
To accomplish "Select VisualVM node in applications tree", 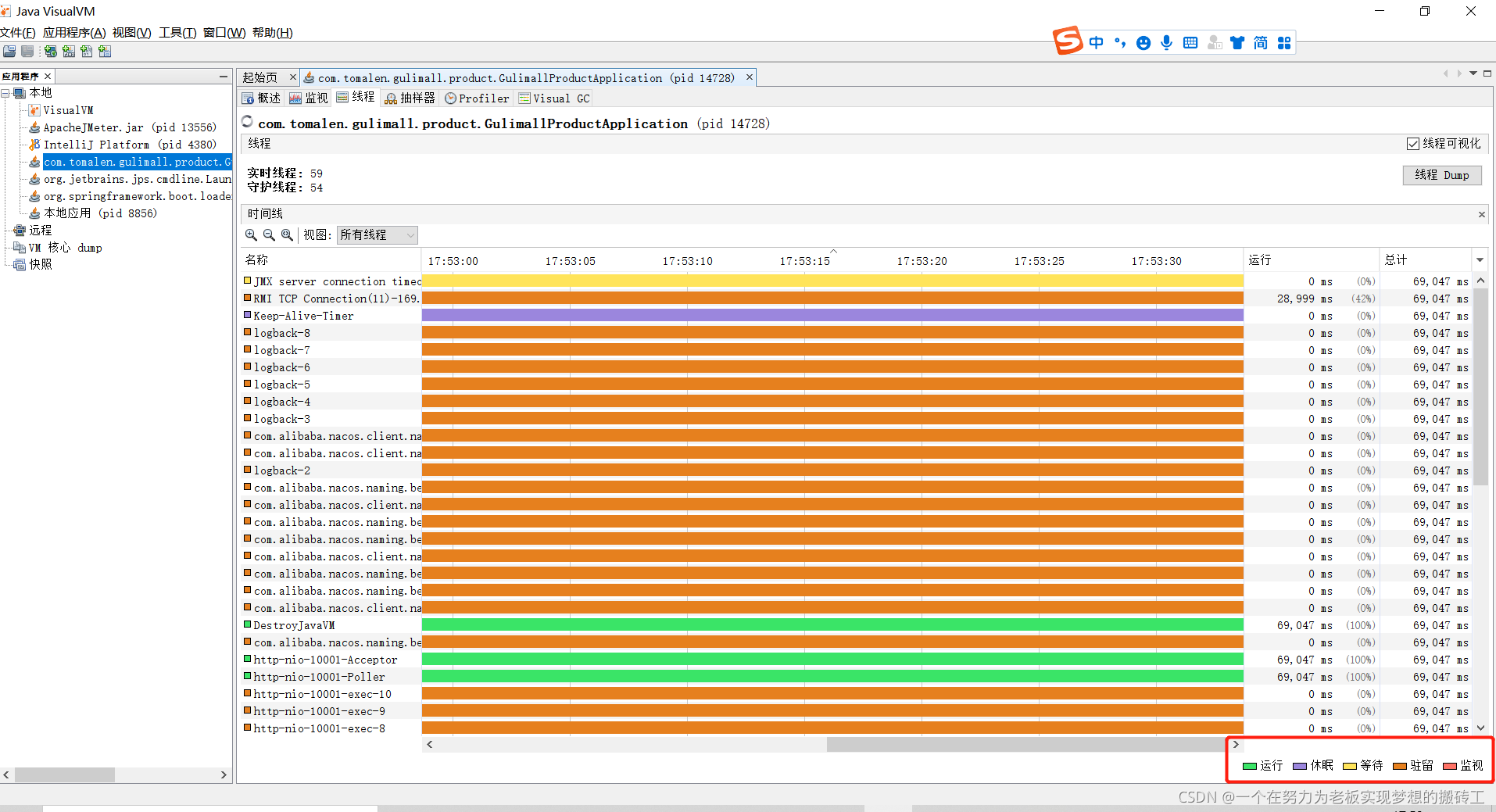I will tap(68, 110).
